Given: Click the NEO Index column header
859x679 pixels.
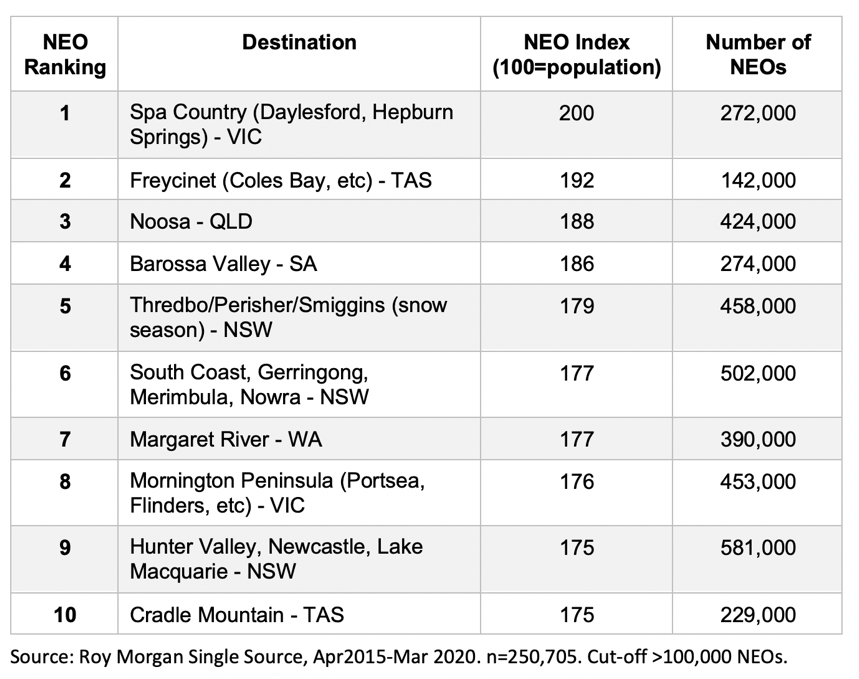Looking at the screenshot, I should pos(577,55).
